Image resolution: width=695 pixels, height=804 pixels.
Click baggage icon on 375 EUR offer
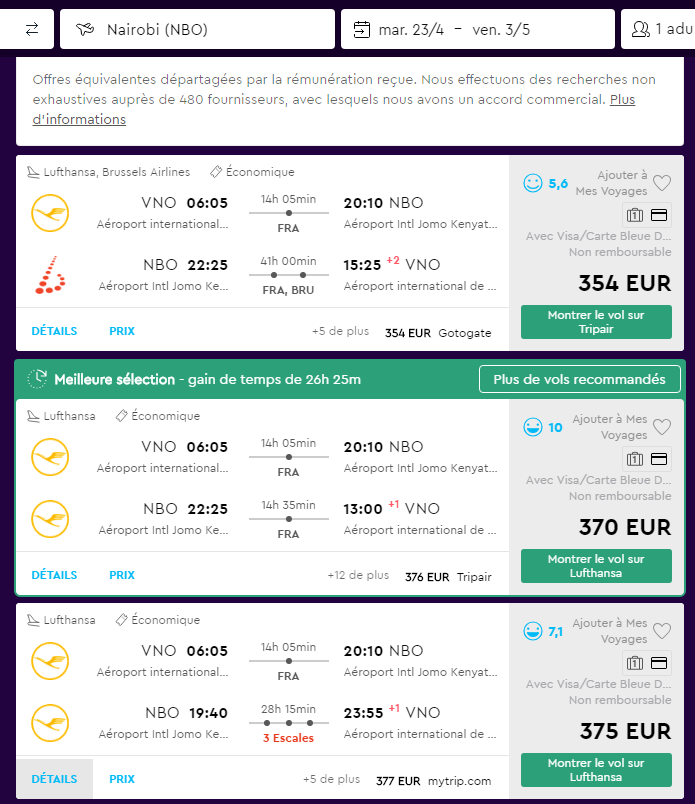click(x=634, y=663)
